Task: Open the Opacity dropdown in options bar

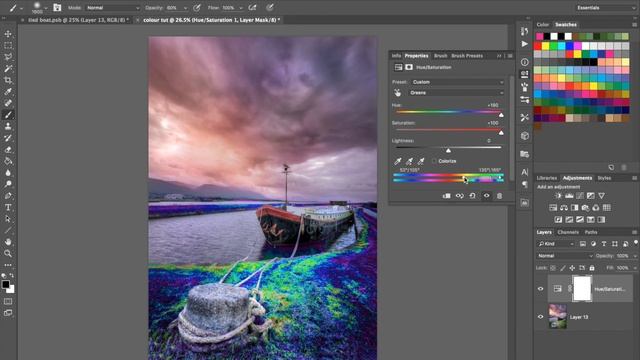Action: (x=185, y=8)
